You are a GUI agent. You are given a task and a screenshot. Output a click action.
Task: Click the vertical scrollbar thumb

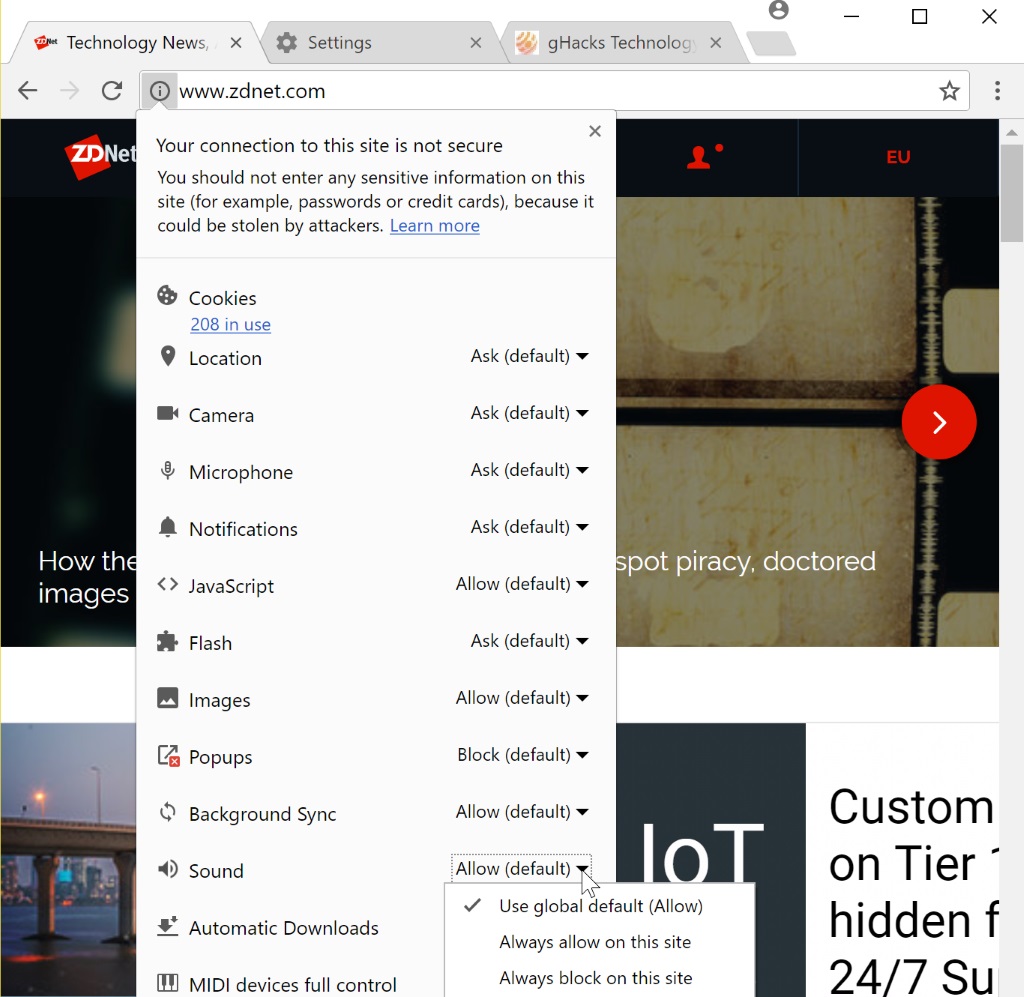[x=1012, y=193]
